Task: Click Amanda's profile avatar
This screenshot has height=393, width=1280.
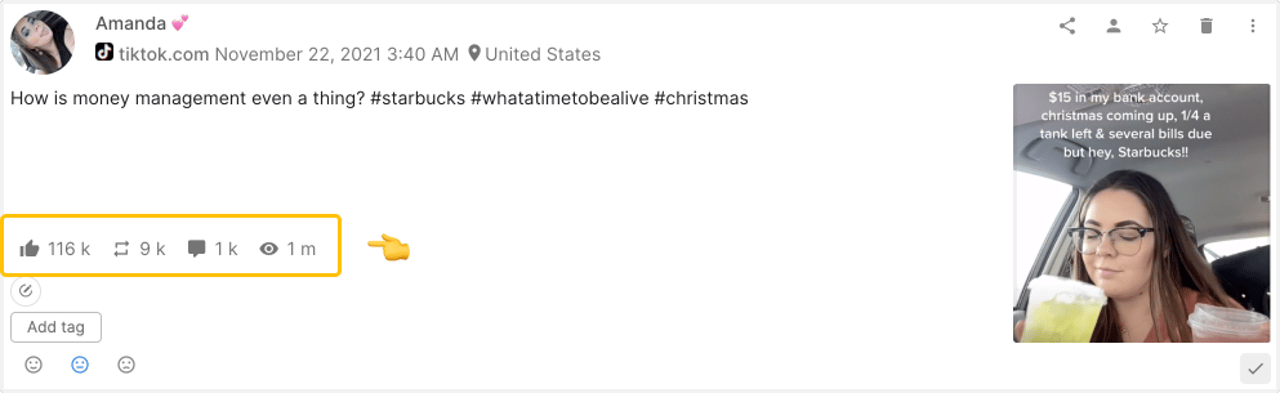Action: [42, 42]
